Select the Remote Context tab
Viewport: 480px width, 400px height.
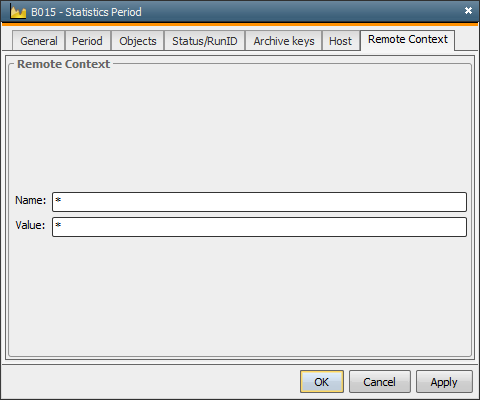pos(407,40)
